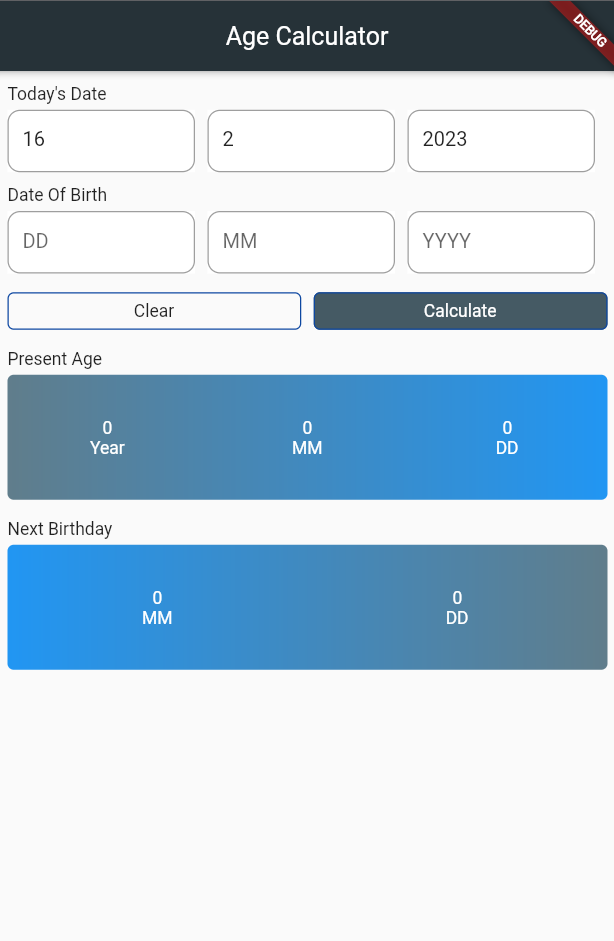Click the MM value in Present Age card
614x941 pixels.
pyautogui.click(x=307, y=437)
